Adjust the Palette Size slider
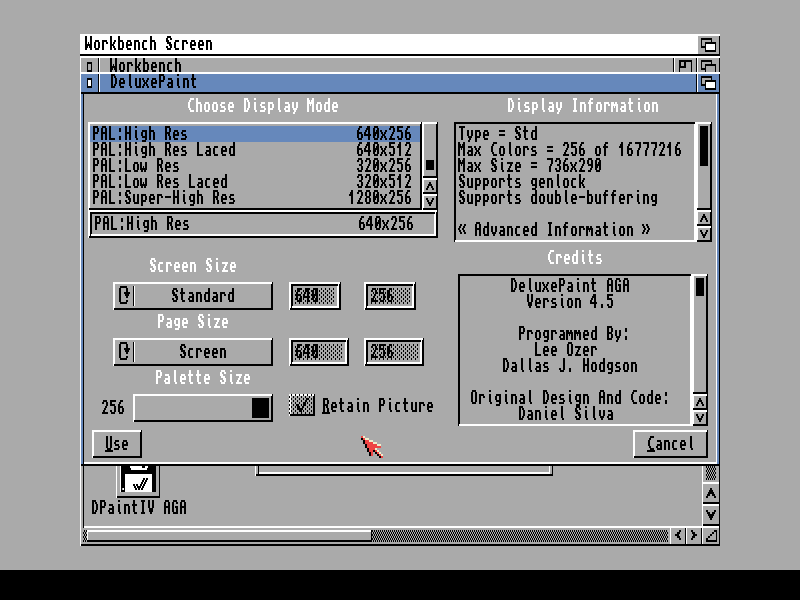Screen dimensions: 800x600 coord(203,408)
